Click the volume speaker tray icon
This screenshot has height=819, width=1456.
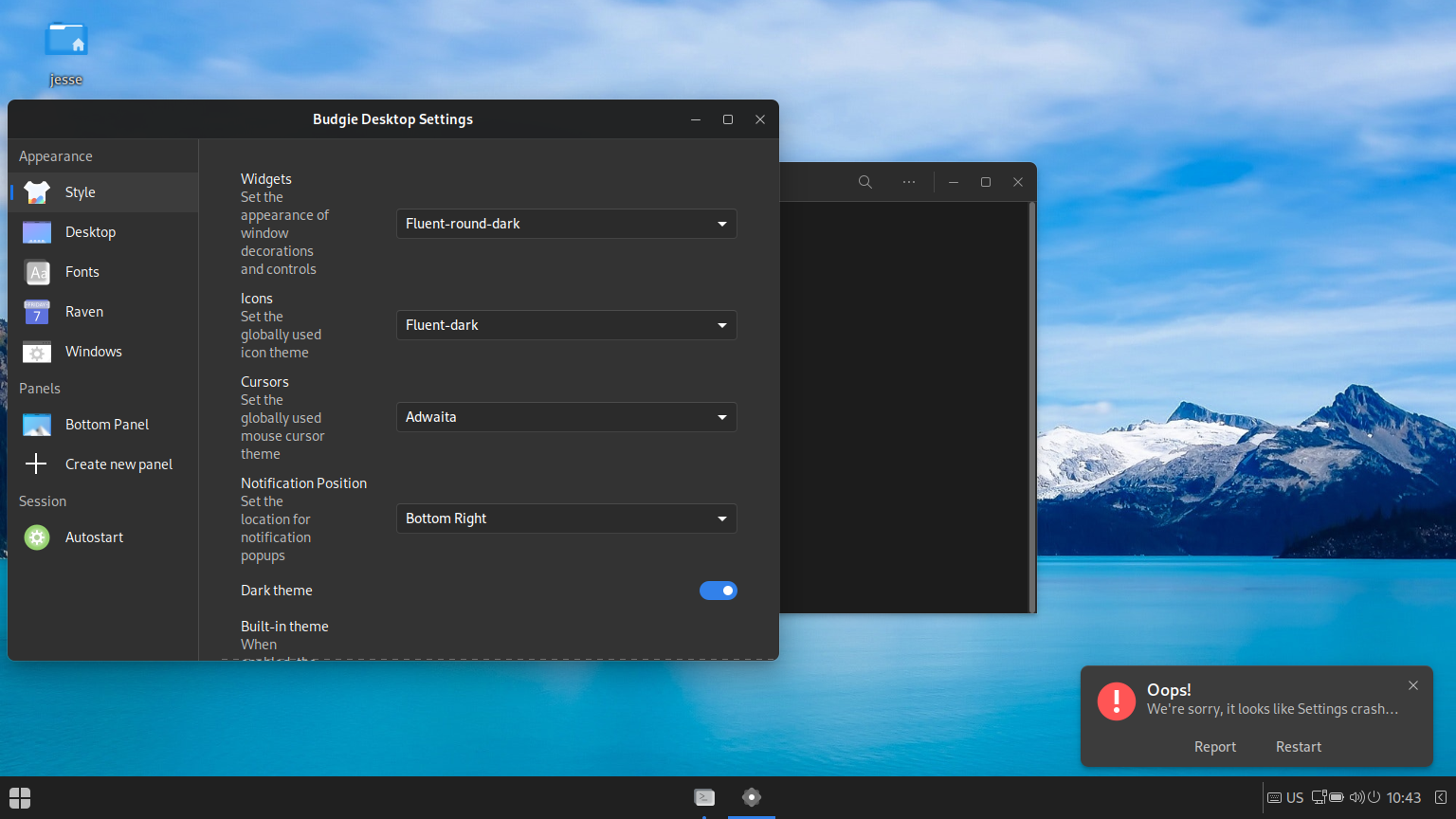[1356, 797]
